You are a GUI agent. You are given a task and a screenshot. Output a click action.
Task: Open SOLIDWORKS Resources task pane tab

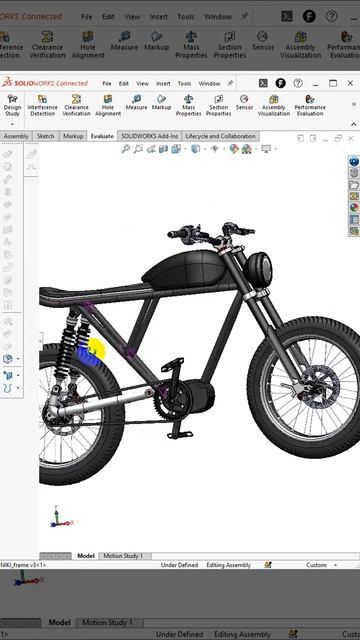[x=354, y=161]
